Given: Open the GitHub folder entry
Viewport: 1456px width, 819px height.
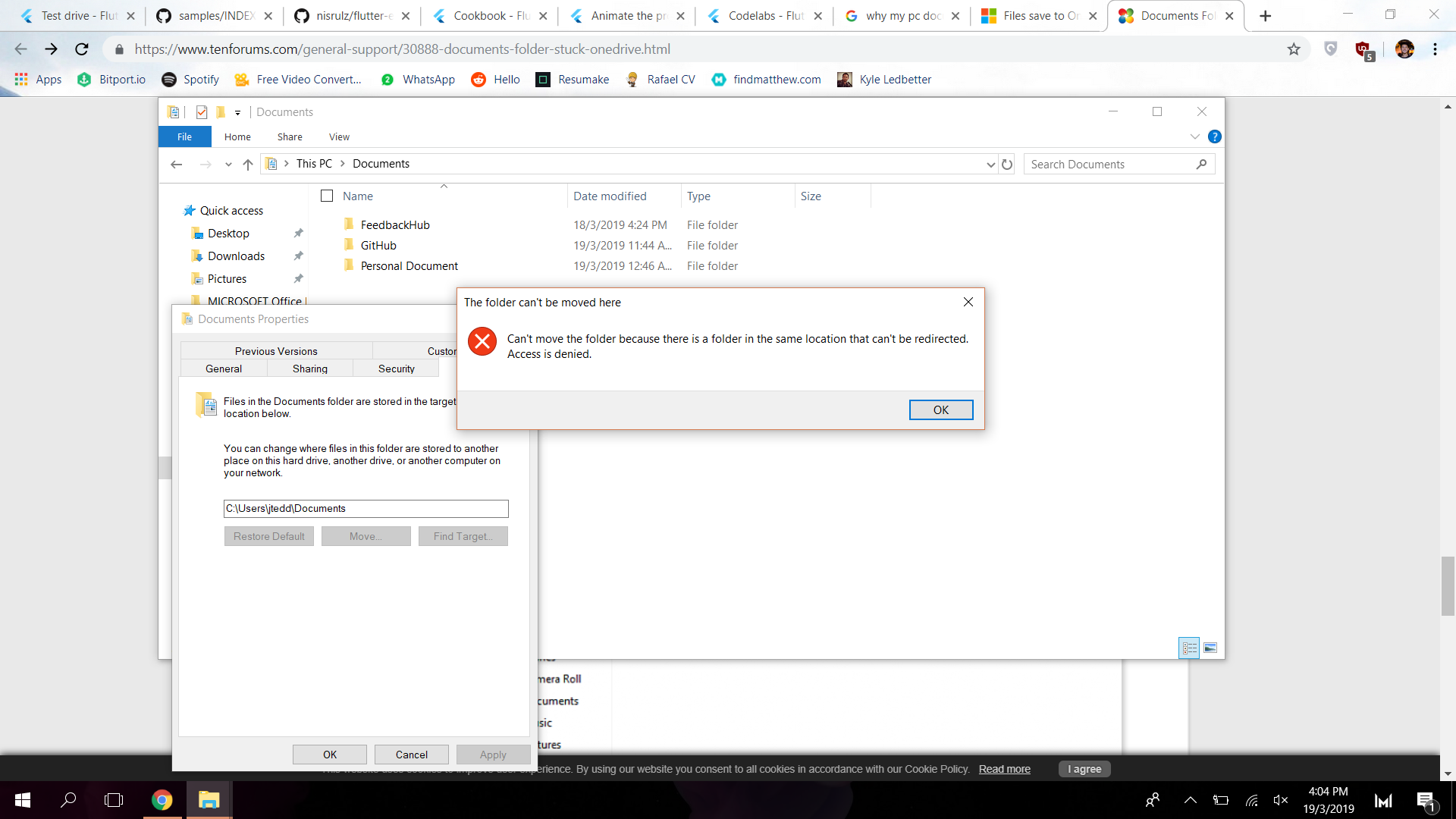Looking at the screenshot, I should click(378, 246).
